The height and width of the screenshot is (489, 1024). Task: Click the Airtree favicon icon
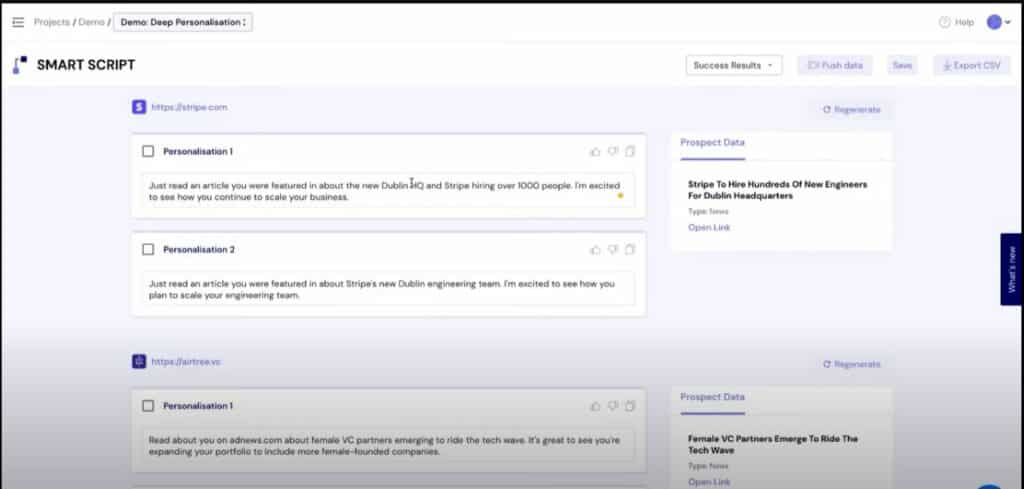(139, 361)
